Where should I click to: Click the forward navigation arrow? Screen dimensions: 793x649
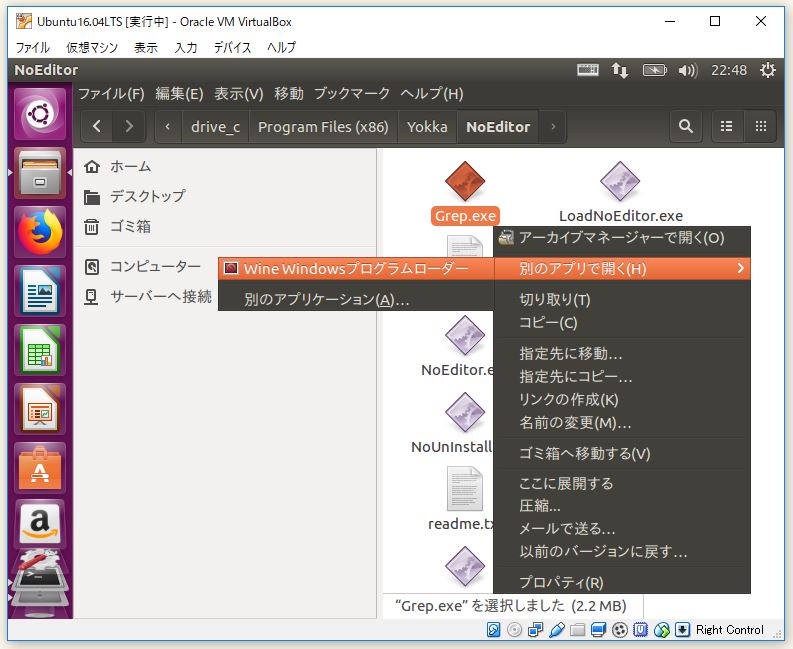coord(129,126)
